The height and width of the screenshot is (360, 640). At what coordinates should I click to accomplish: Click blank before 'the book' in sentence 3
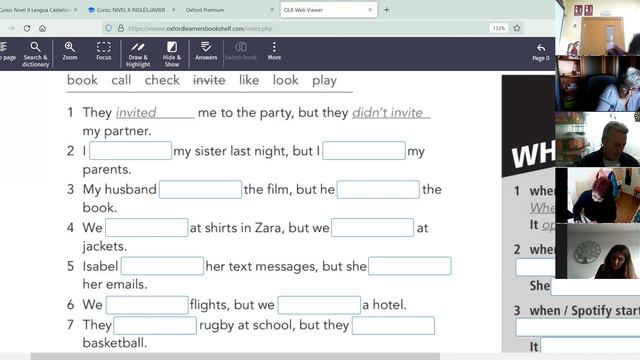[378, 189]
